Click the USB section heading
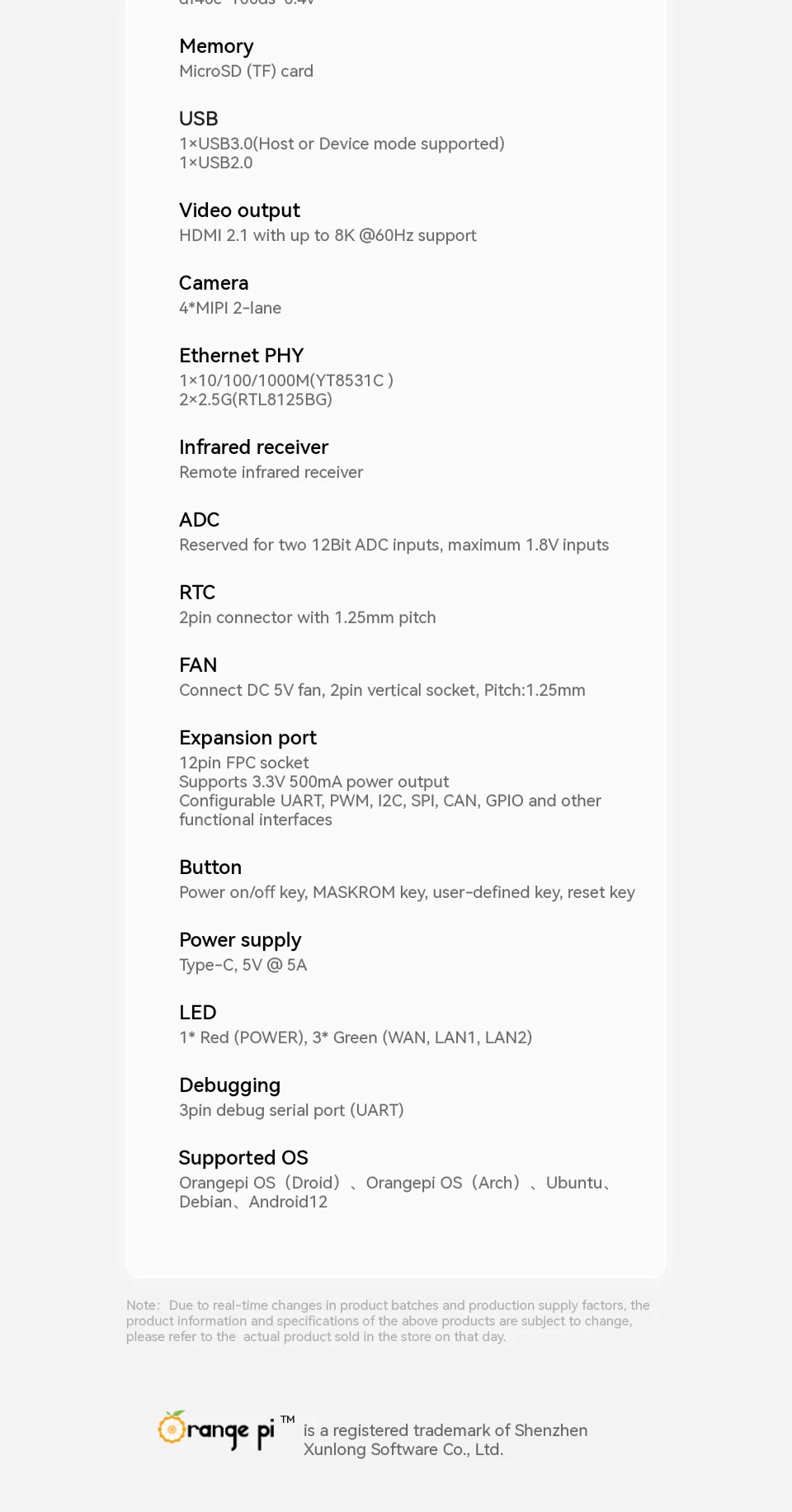792x1512 pixels. pyautogui.click(x=199, y=119)
